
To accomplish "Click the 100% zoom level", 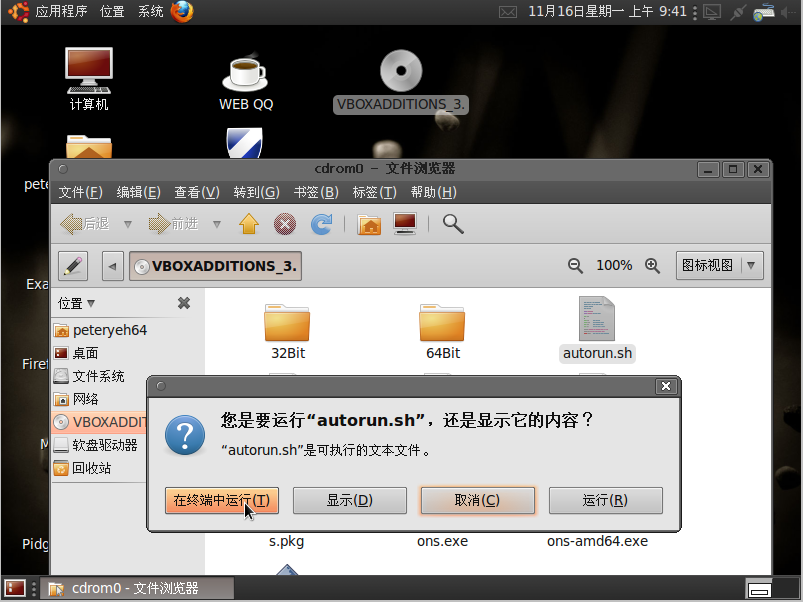I will pyautogui.click(x=614, y=266).
